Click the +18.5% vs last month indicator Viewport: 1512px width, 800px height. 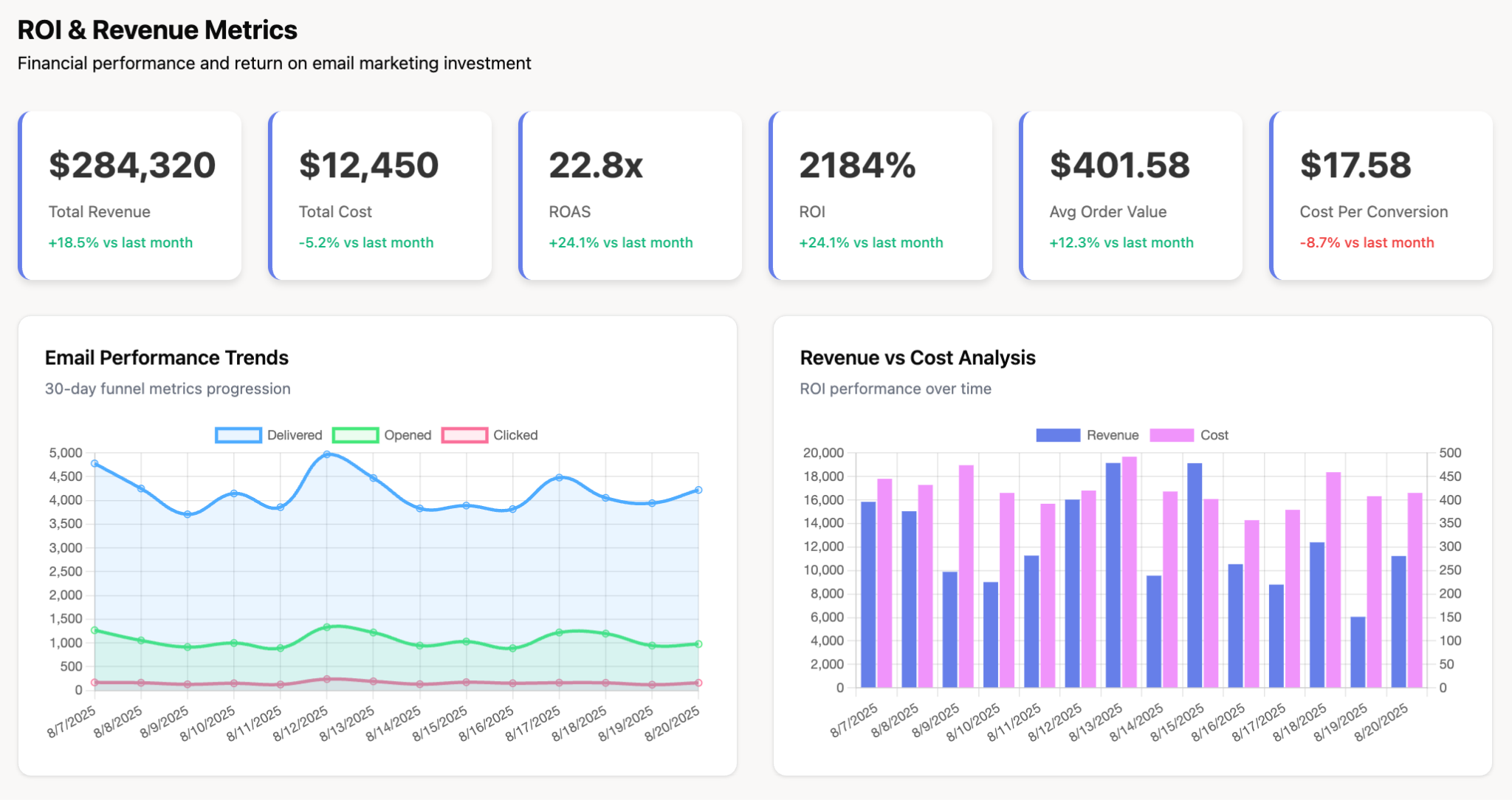pyautogui.click(x=120, y=242)
